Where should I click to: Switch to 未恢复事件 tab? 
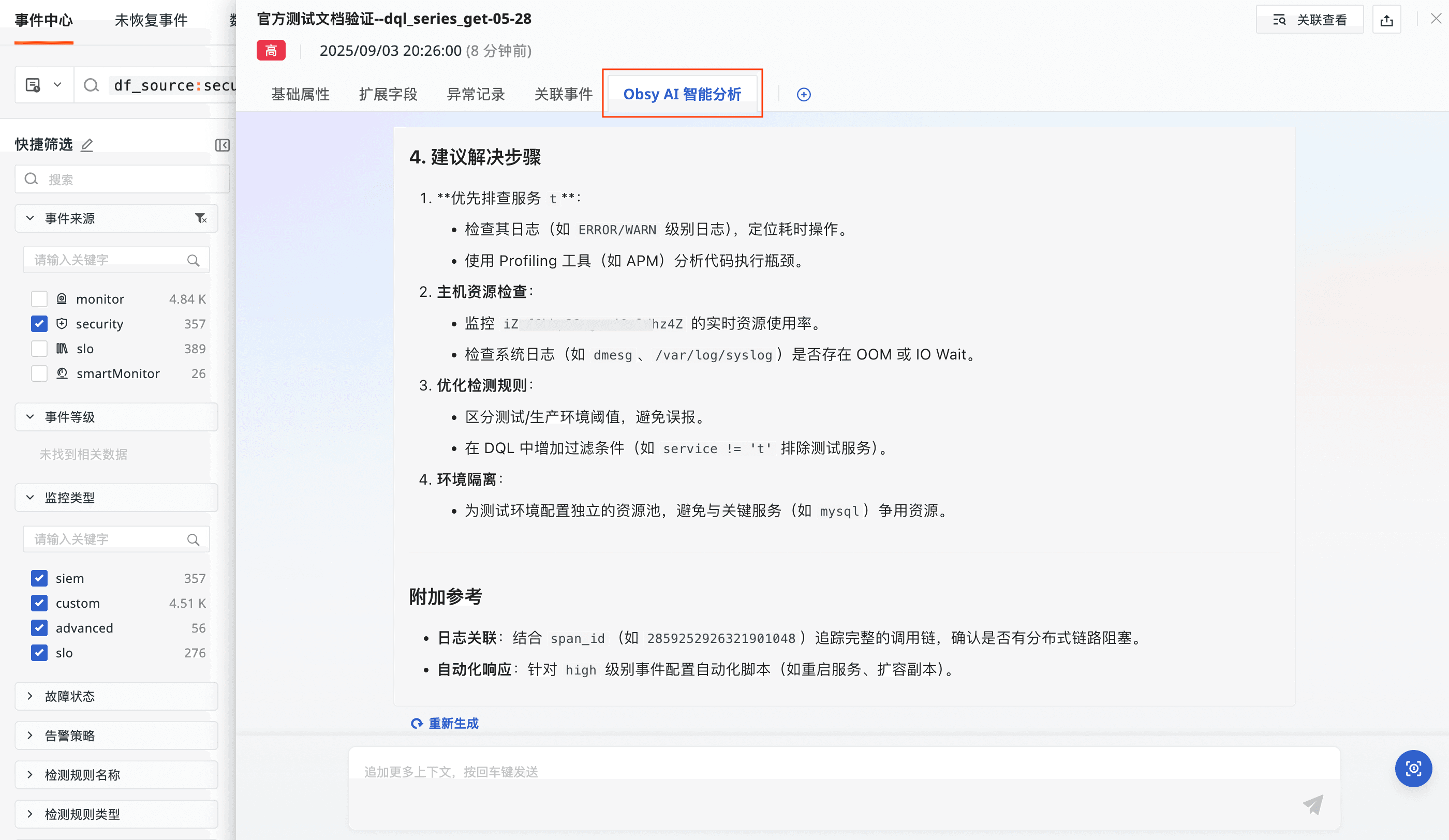[151, 21]
